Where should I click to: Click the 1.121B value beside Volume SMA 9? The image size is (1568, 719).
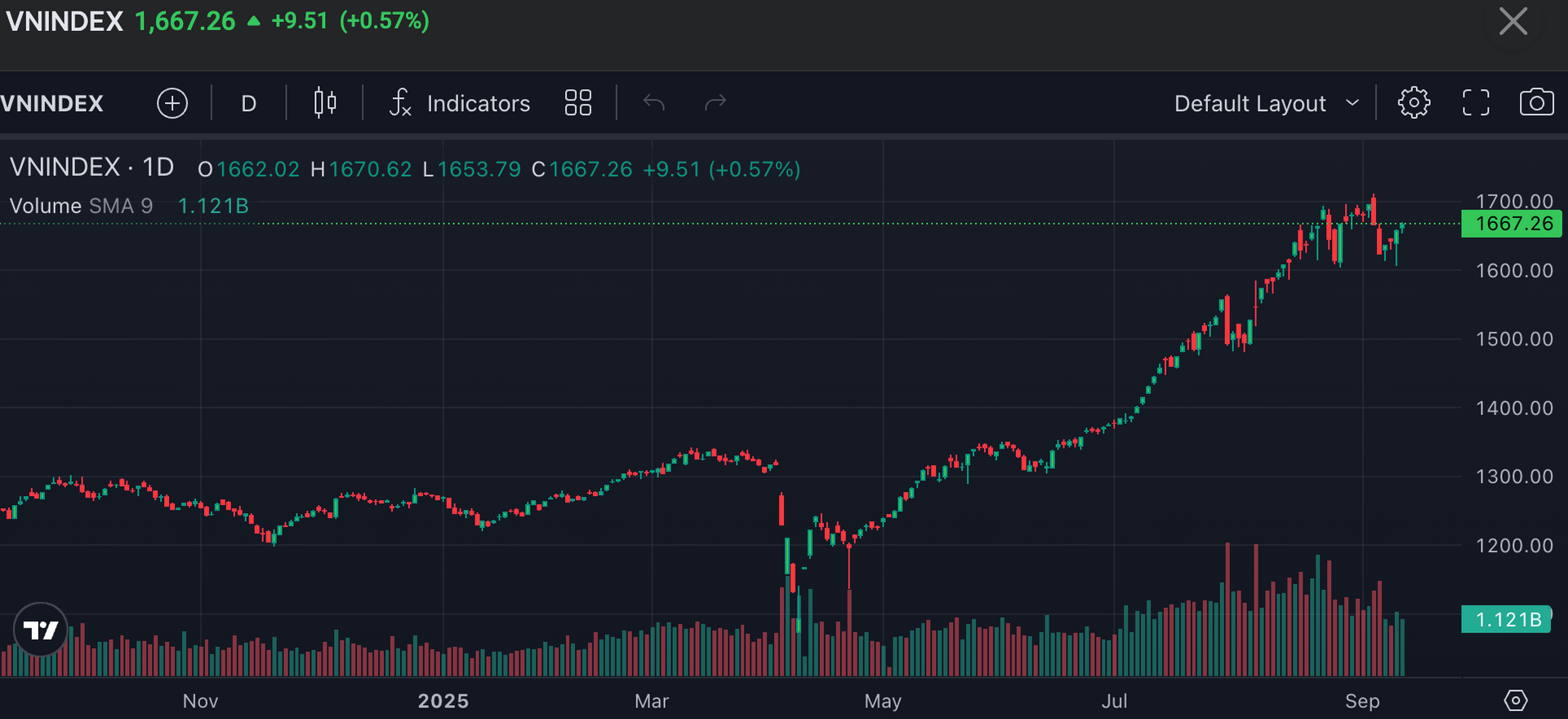[x=213, y=206]
